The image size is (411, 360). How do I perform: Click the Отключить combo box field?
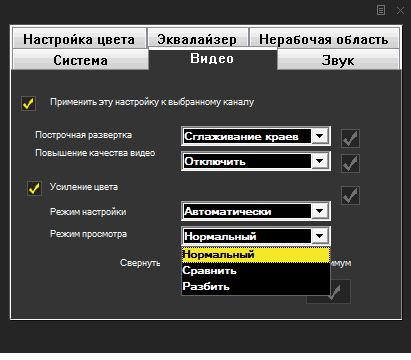pyautogui.click(x=256, y=161)
